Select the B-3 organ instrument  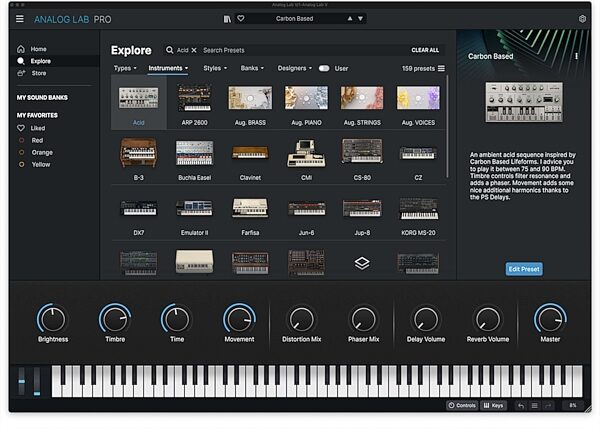click(139, 159)
